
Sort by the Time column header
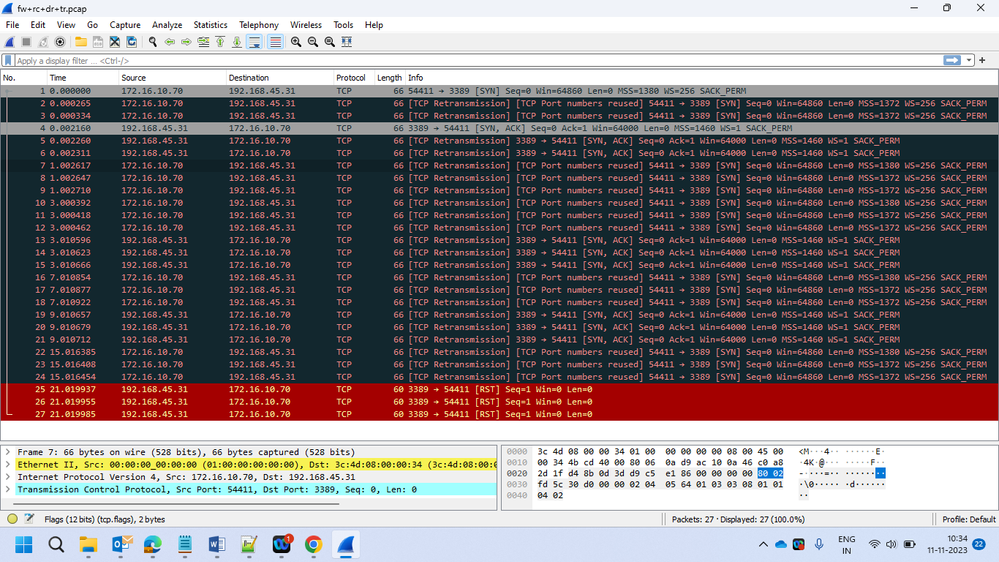pyautogui.click(x=83, y=78)
